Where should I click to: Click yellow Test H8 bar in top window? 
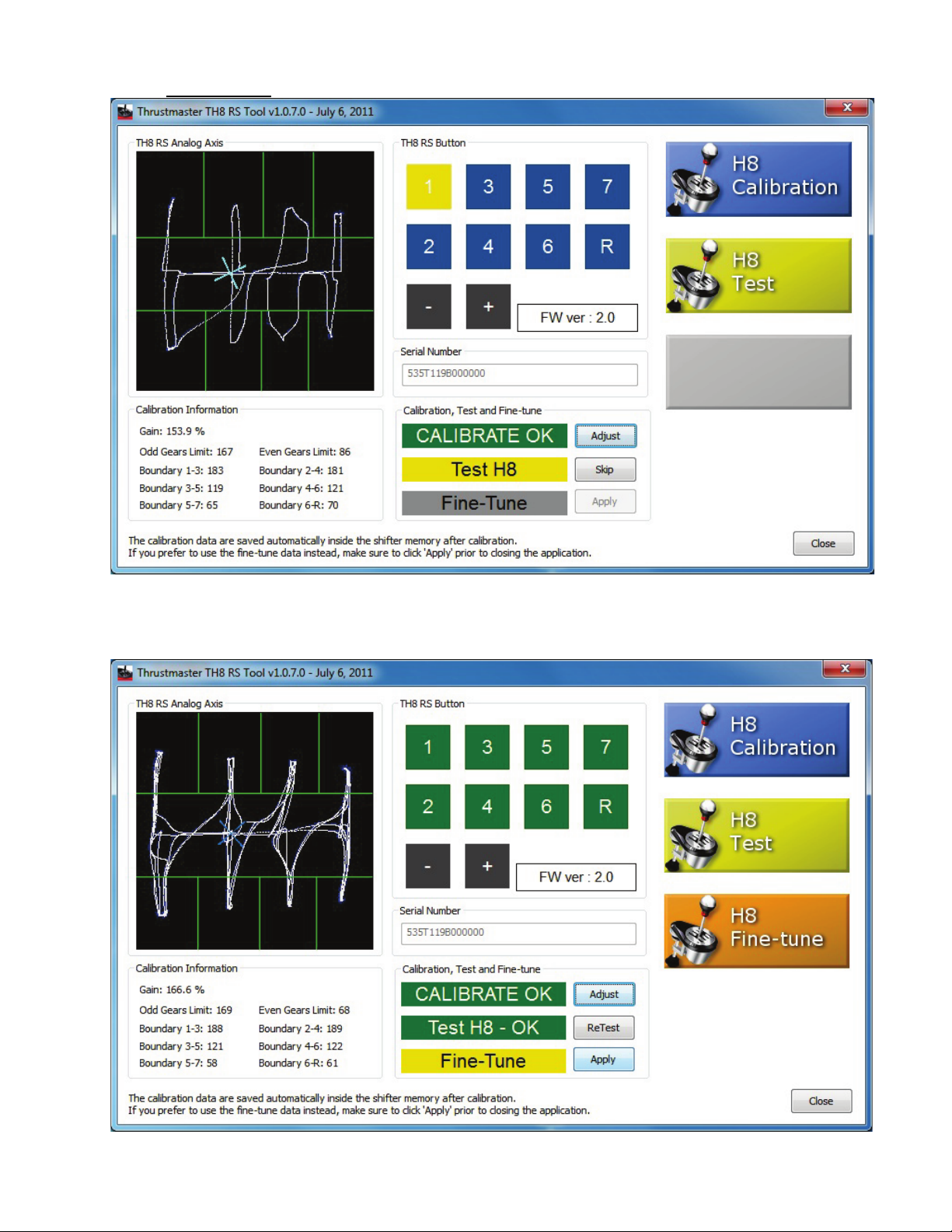point(484,469)
